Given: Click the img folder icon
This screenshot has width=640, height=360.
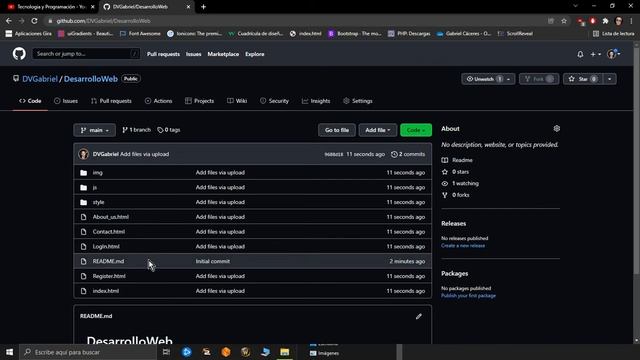Looking at the screenshot, I should (x=84, y=173).
